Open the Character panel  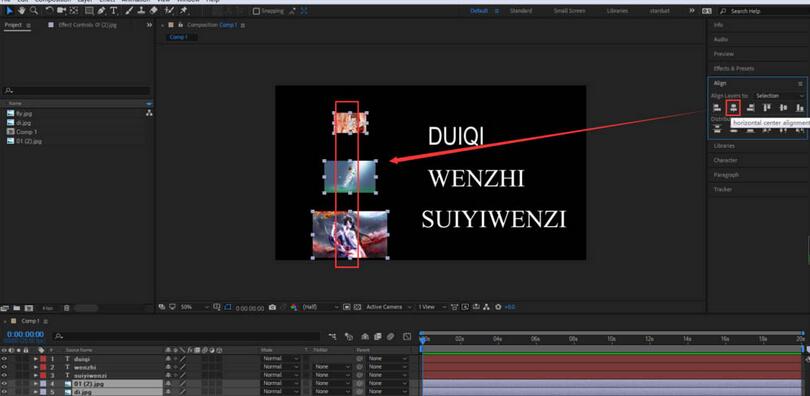point(725,160)
